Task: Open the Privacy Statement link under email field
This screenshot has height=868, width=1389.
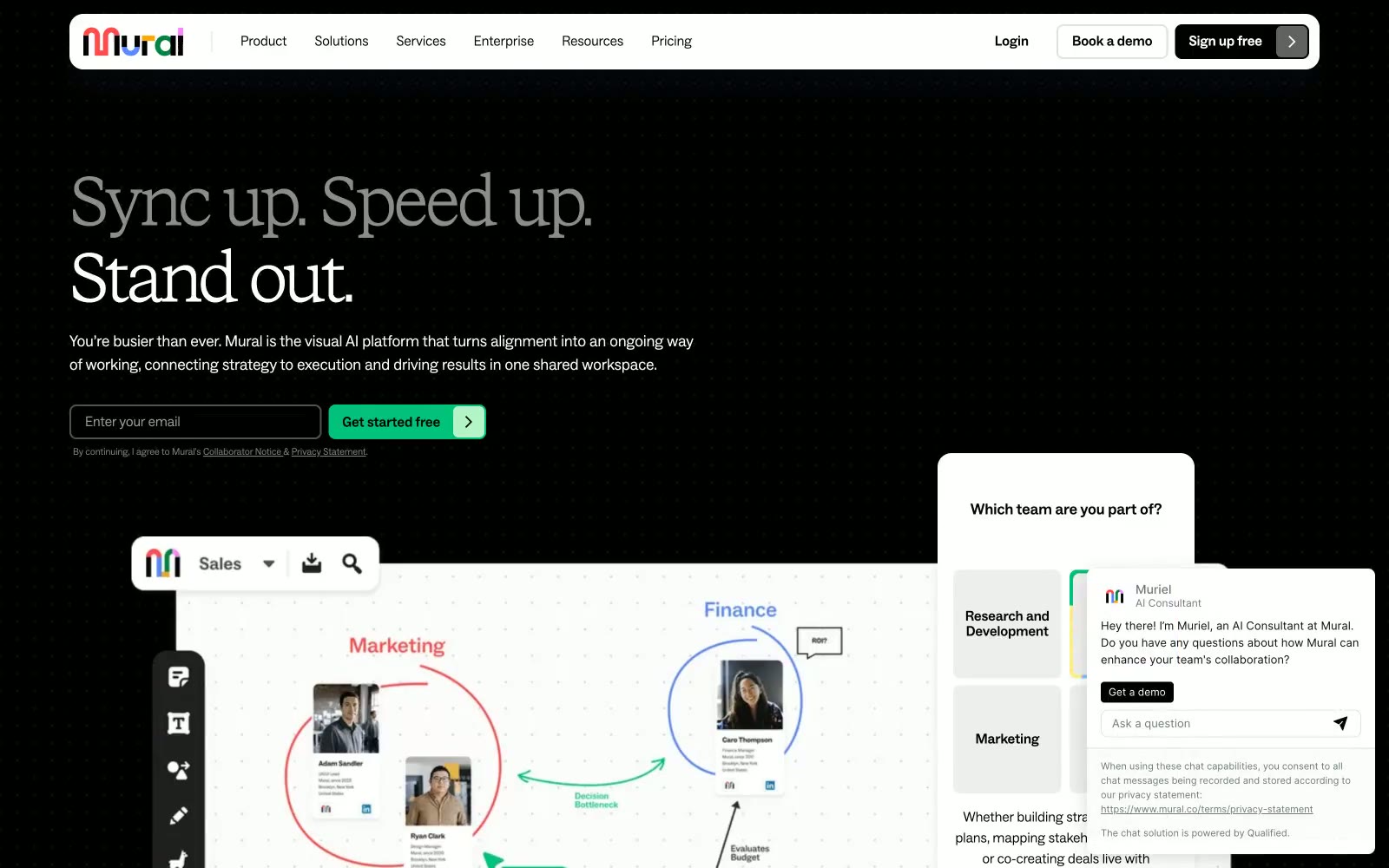Action: coord(329,452)
